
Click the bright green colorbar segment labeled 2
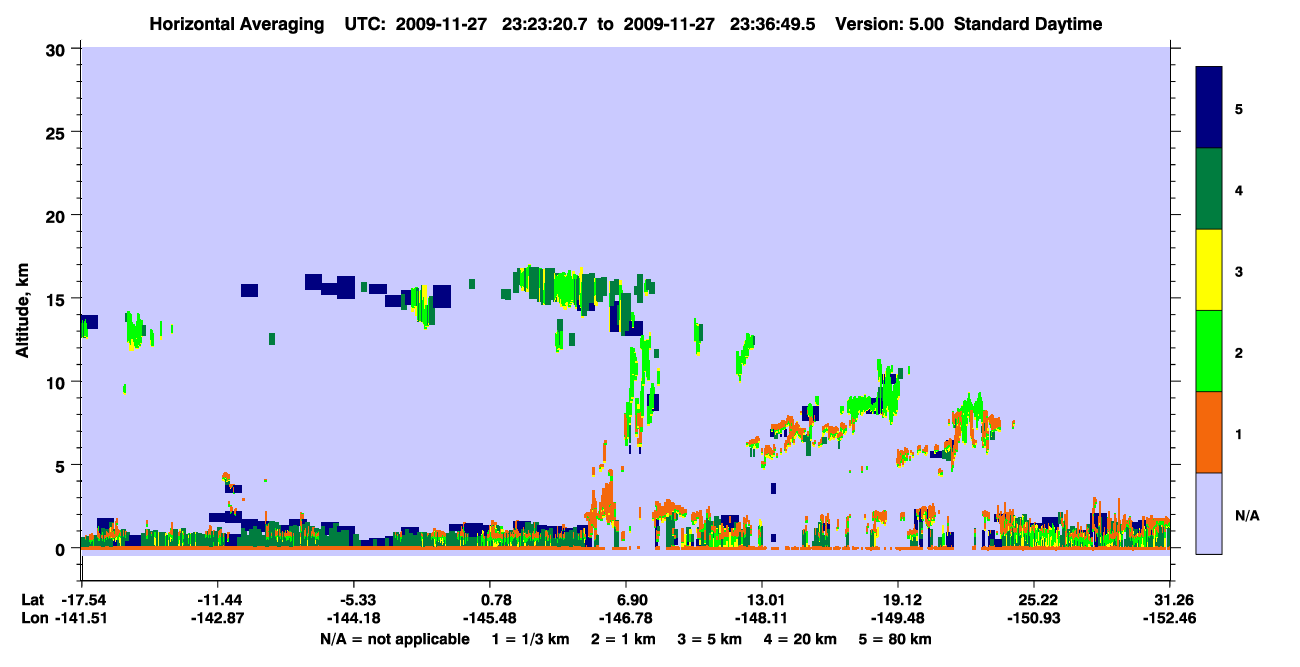[x=1209, y=351]
